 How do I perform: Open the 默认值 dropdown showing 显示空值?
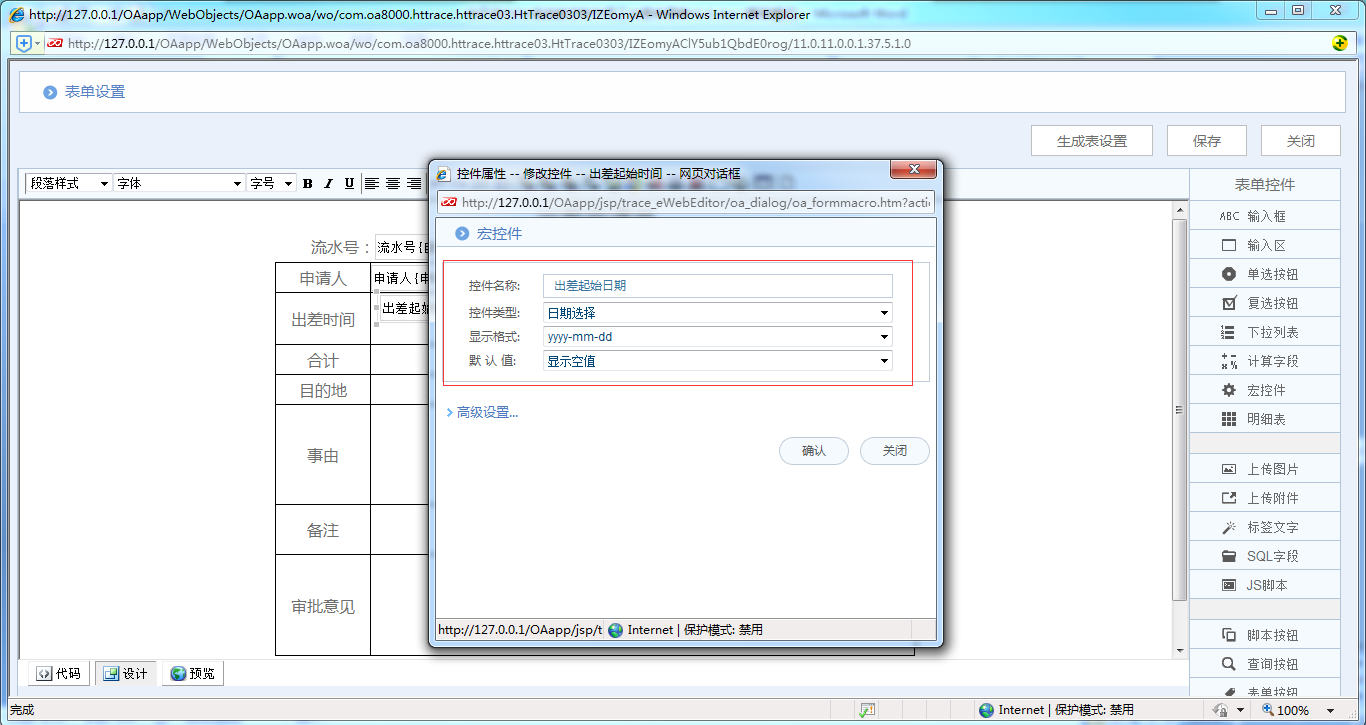pos(717,361)
